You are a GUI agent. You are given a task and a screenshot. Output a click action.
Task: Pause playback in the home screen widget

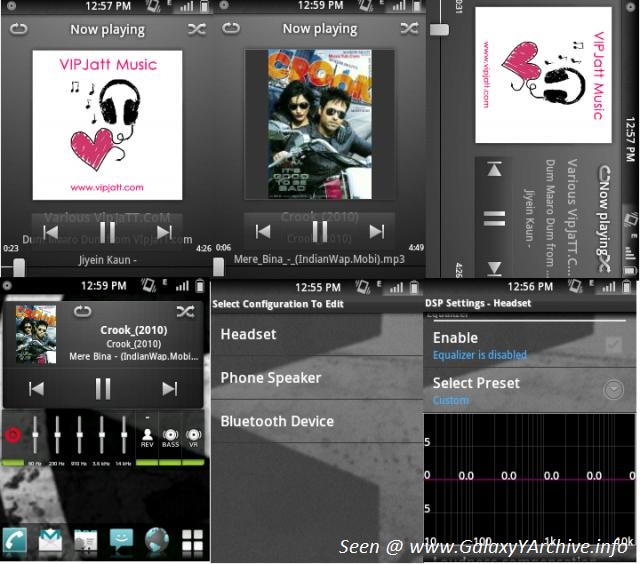click(x=103, y=388)
